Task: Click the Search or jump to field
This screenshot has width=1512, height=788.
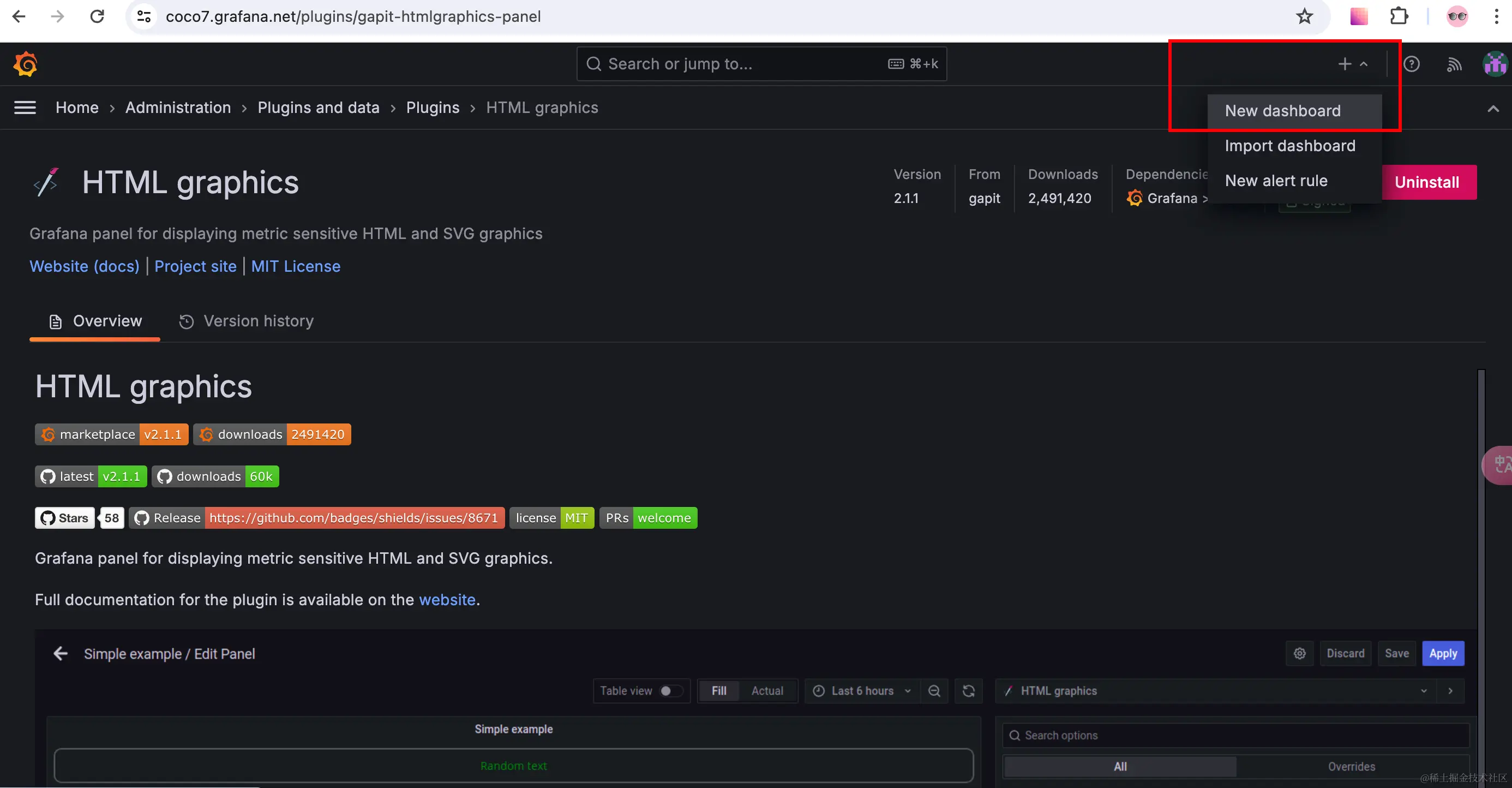Action: pos(762,64)
